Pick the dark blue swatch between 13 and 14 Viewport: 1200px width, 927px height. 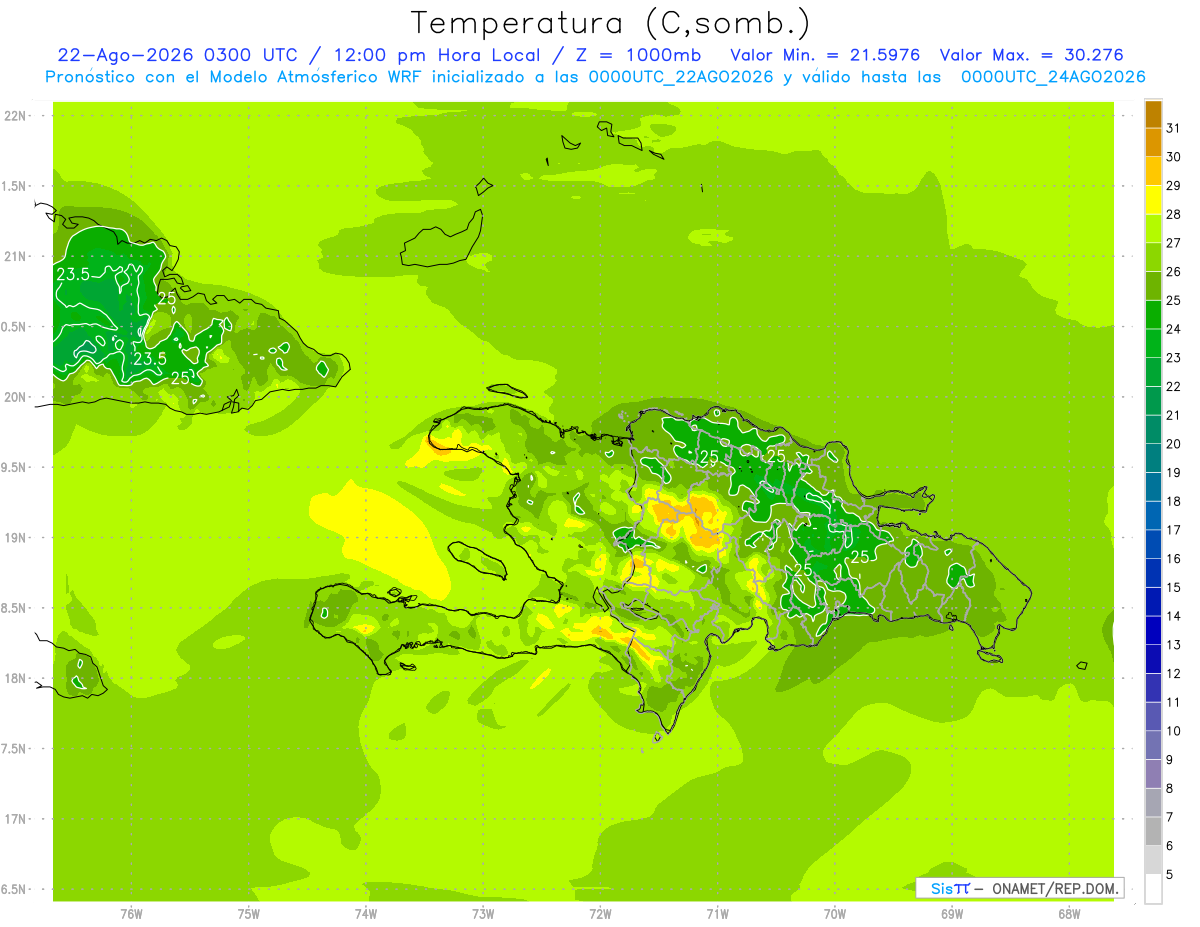(1153, 631)
